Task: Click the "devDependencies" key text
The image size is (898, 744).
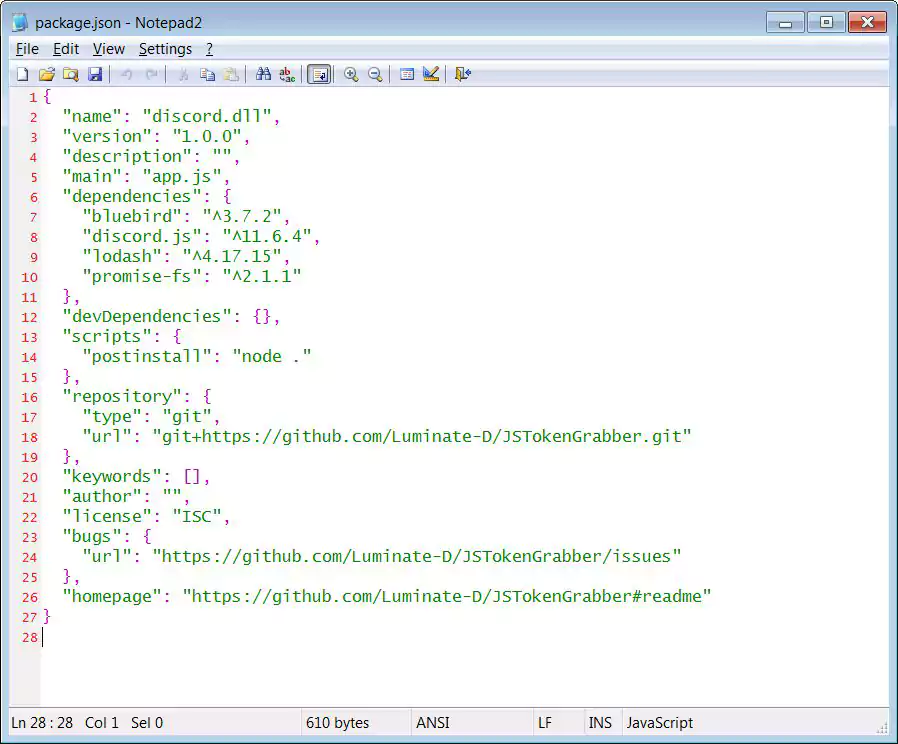Action: click(147, 316)
